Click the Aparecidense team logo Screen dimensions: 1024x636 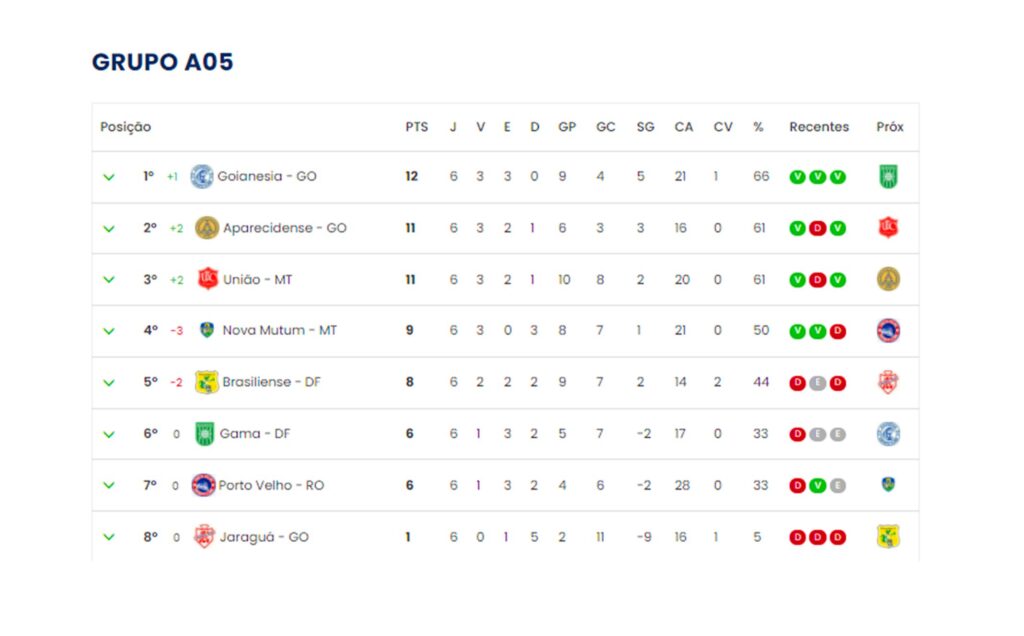pyautogui.click(x=207, y=228)
